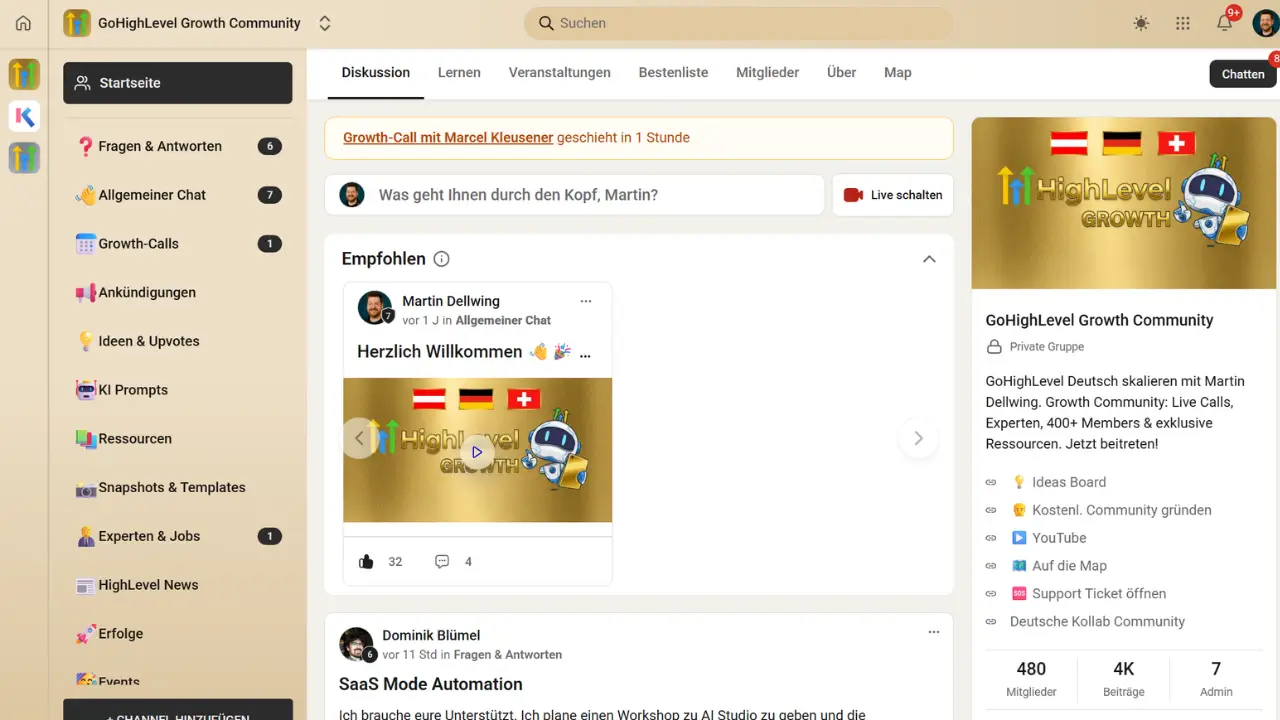Open the Fragen & Antworten link in Dominik's post

pos(508,655)
